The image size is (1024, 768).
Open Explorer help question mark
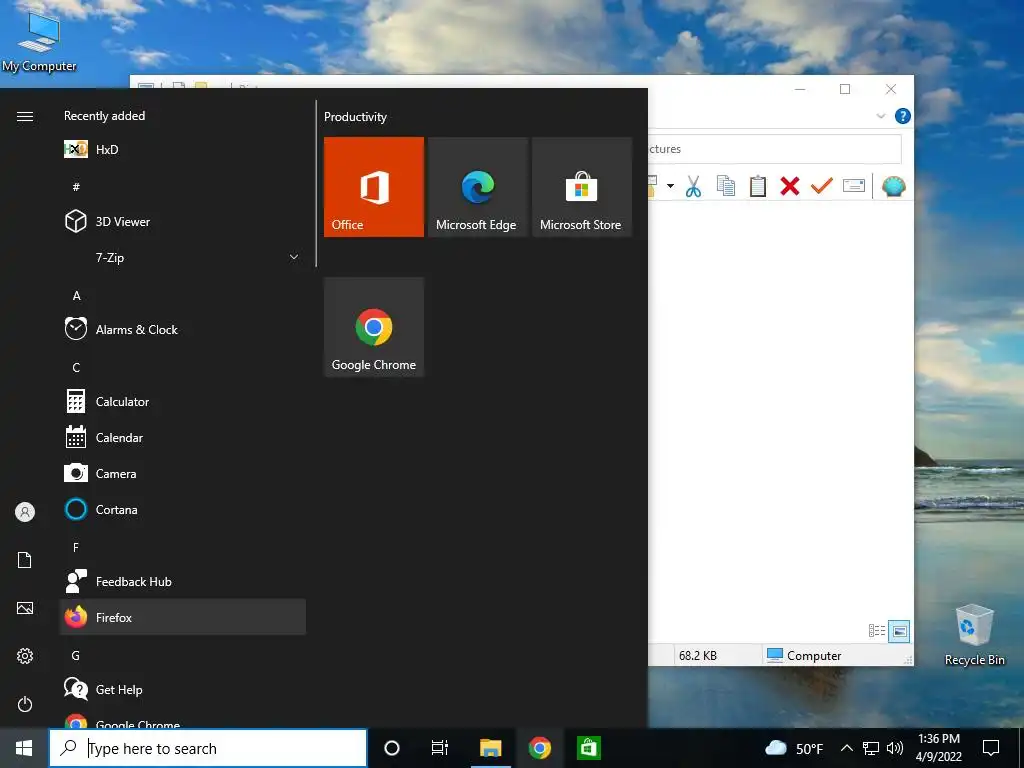pyautogui.click(x=903, y=116)
